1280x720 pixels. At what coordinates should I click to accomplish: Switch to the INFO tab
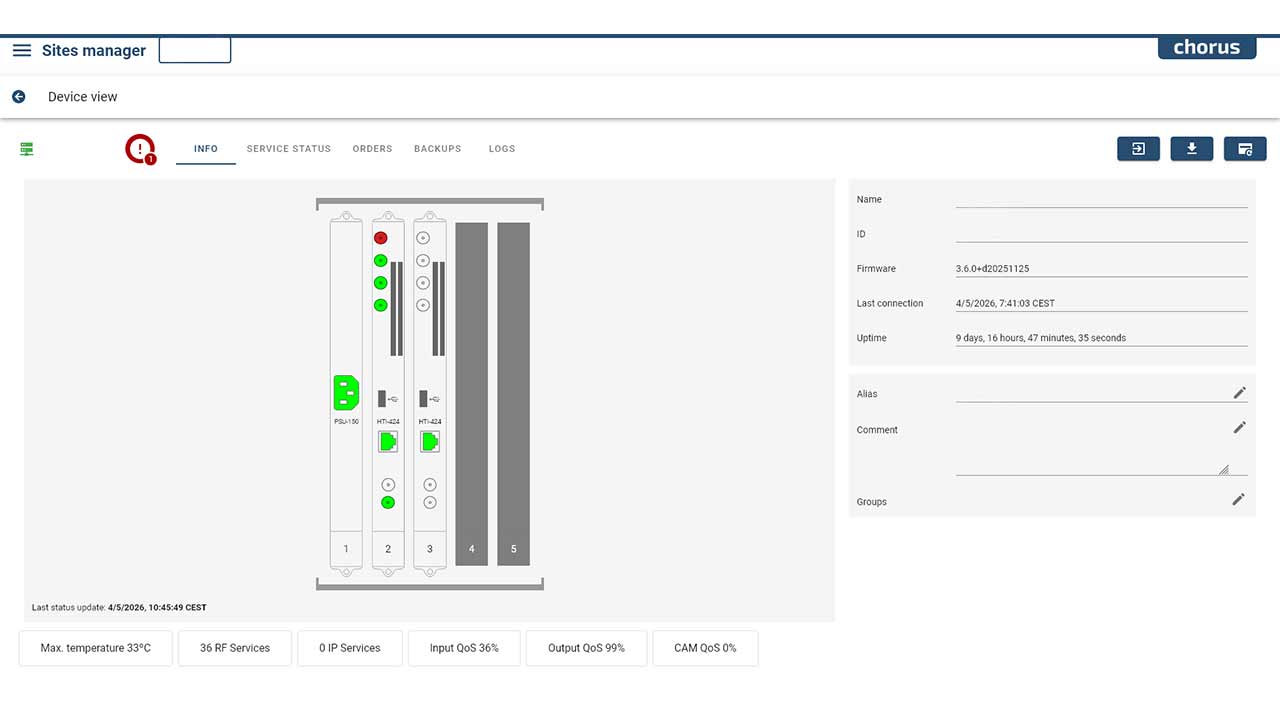pos(206,149)
